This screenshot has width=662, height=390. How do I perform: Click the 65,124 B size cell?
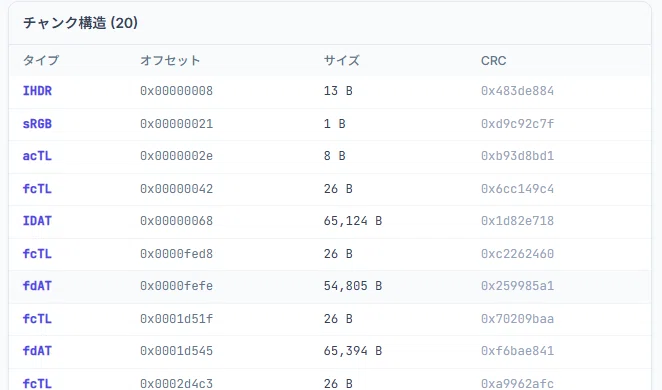pyautogui.click(x=353, y=221)
